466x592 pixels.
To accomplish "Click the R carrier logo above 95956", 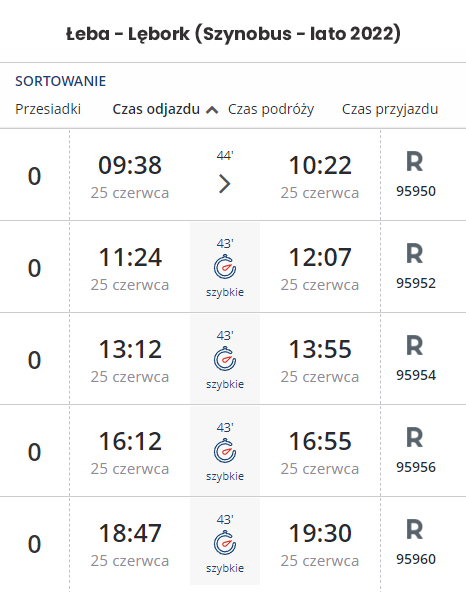I will (x=415, y=438).
